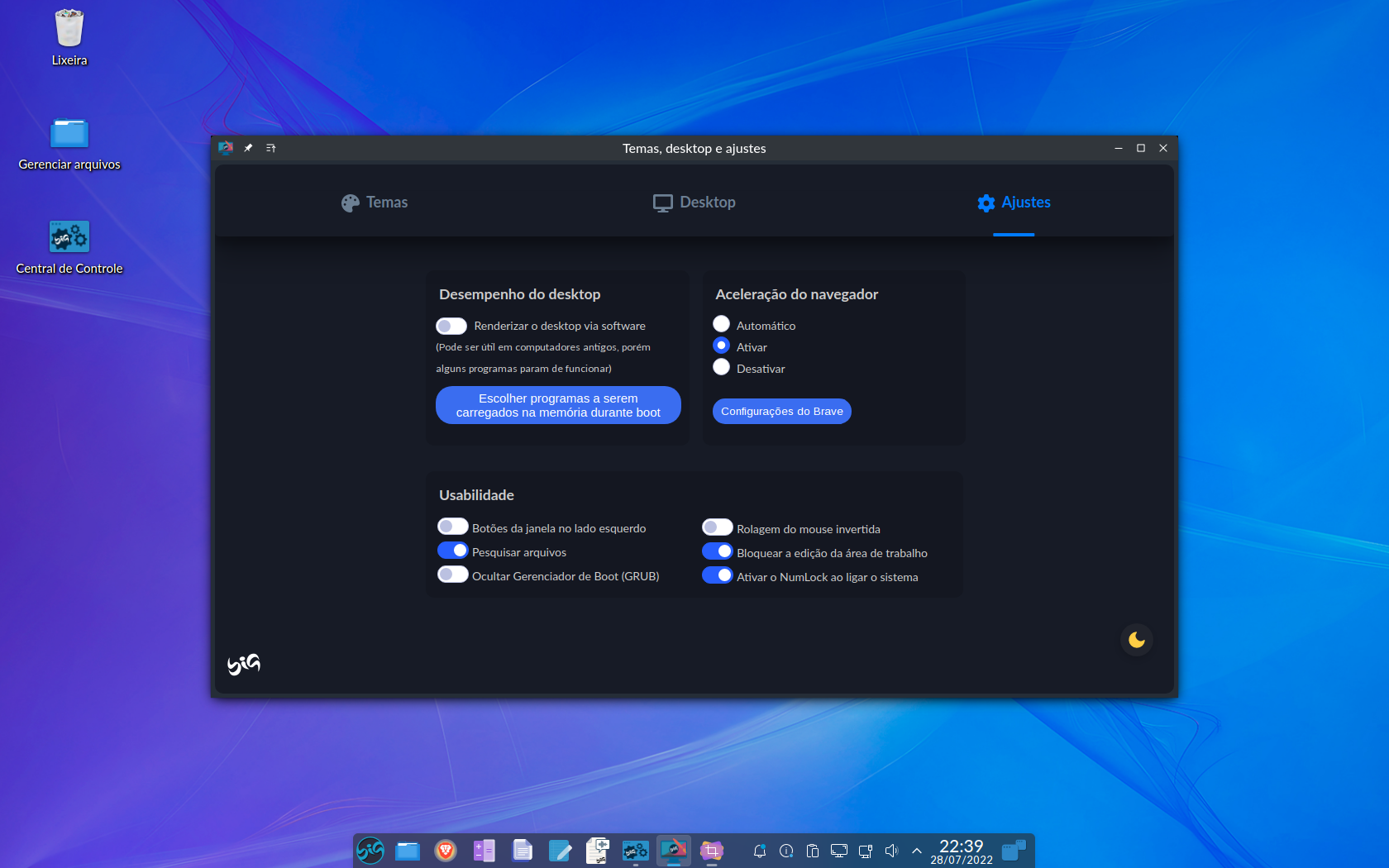Select the Ajustes tab

pos(1014,203)
